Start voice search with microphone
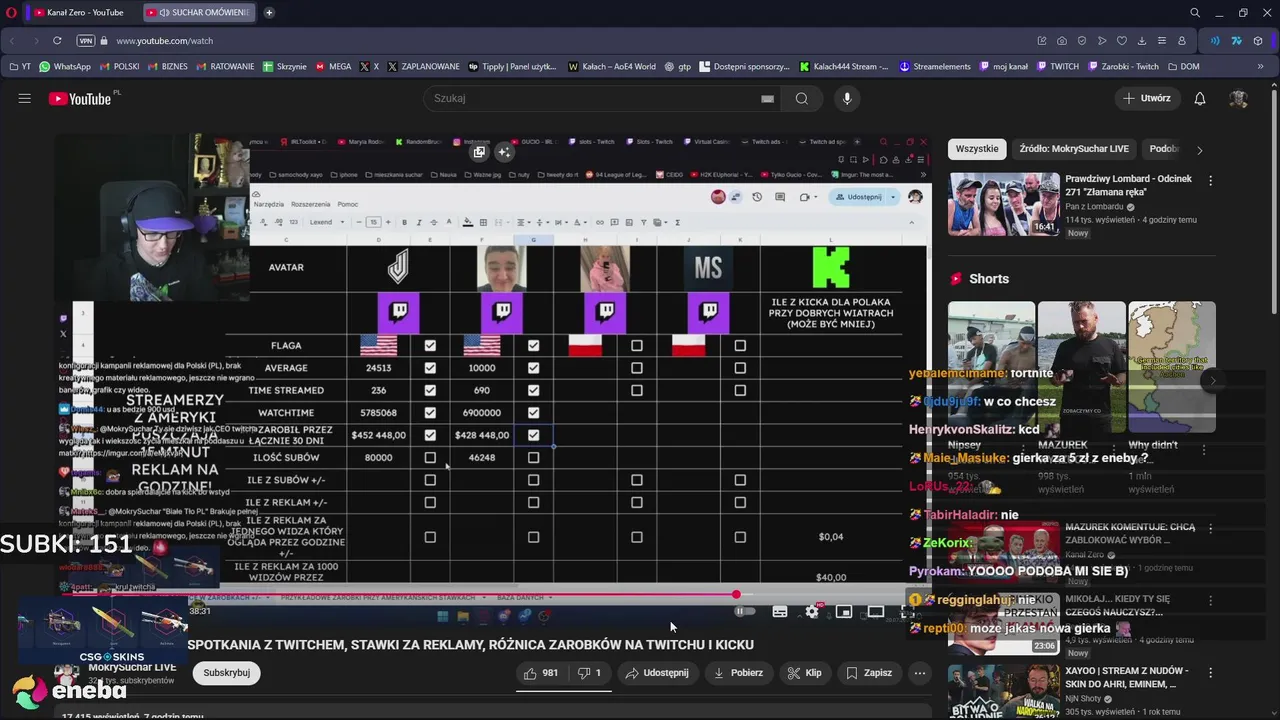Image resolution: width=1280 pixels, height=720 pixels. pyautogui.click(x=847, y=98)
